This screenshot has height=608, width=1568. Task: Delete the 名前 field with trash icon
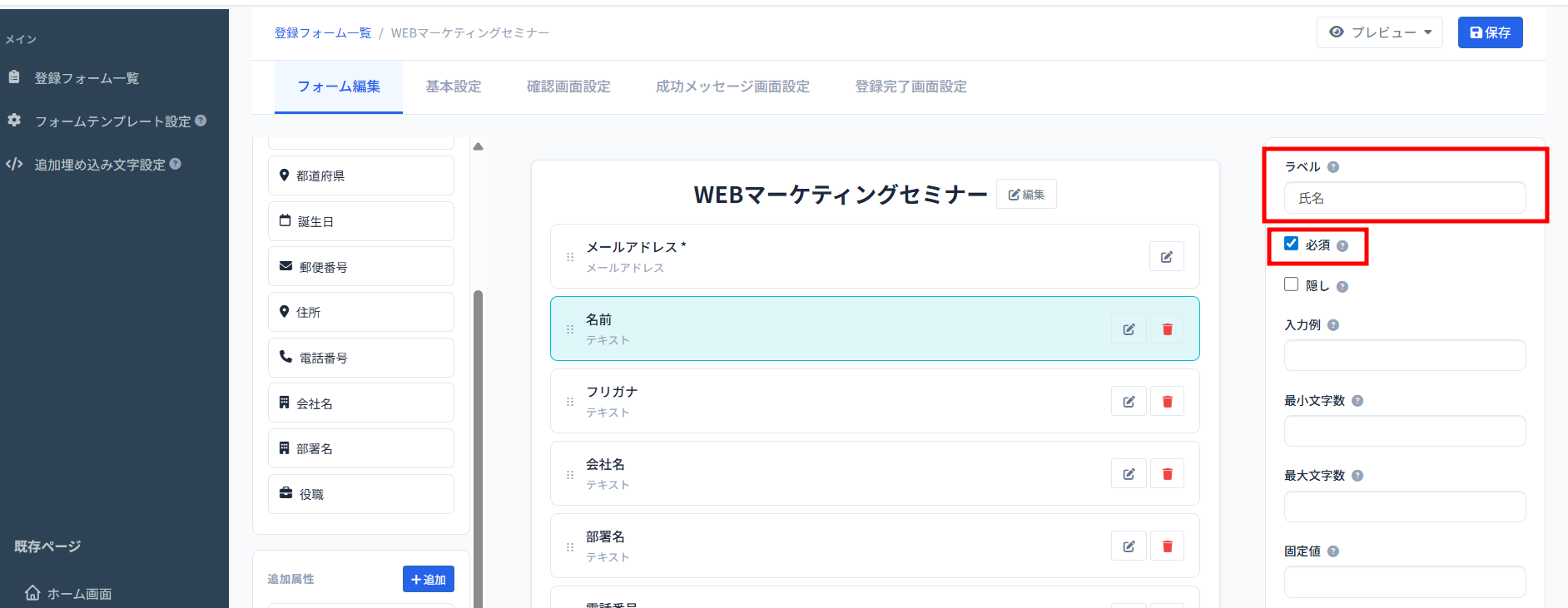[1167, 329]
